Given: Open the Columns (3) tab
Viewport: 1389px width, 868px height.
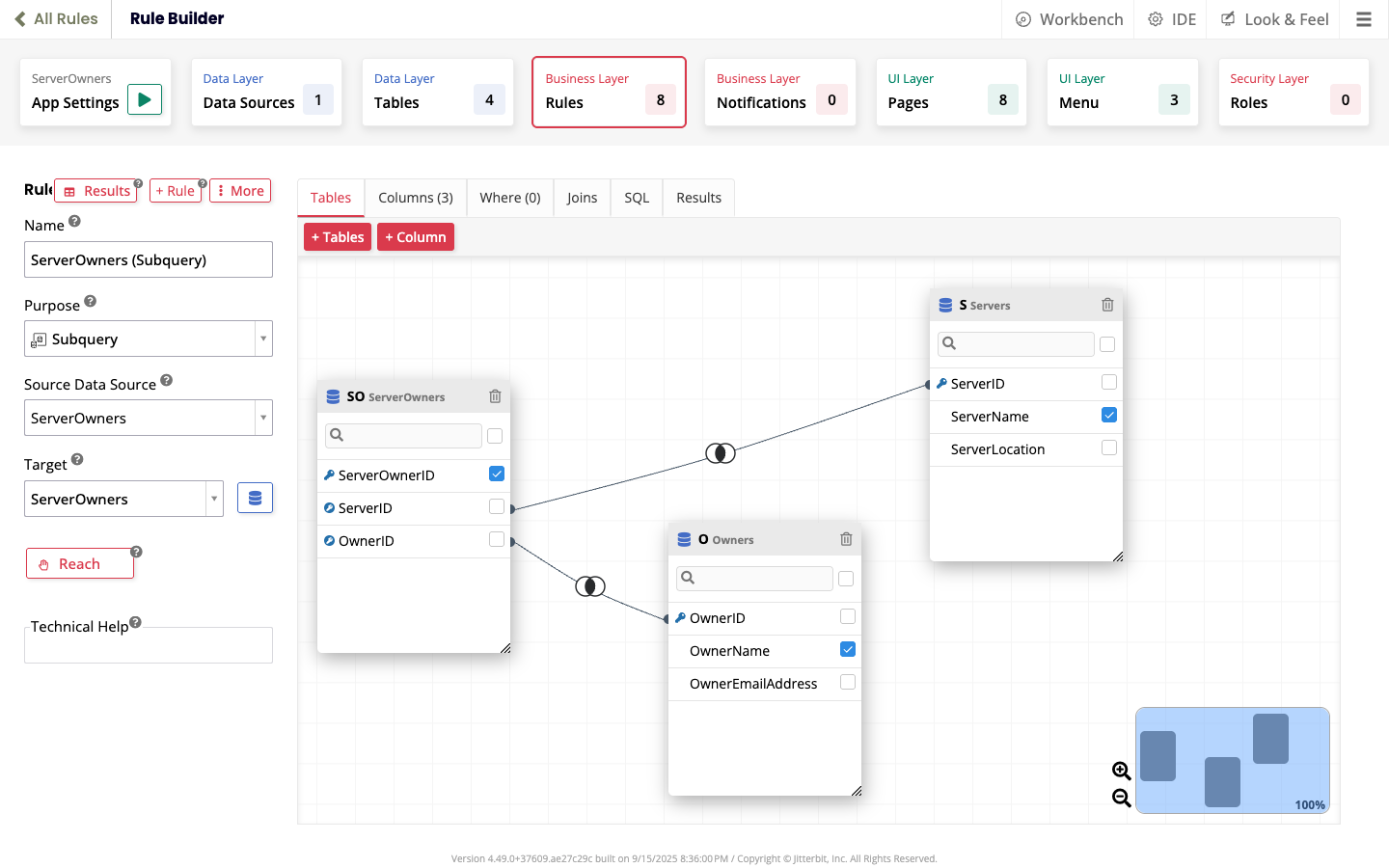Looking at the screenshot, I should (415, 198).
